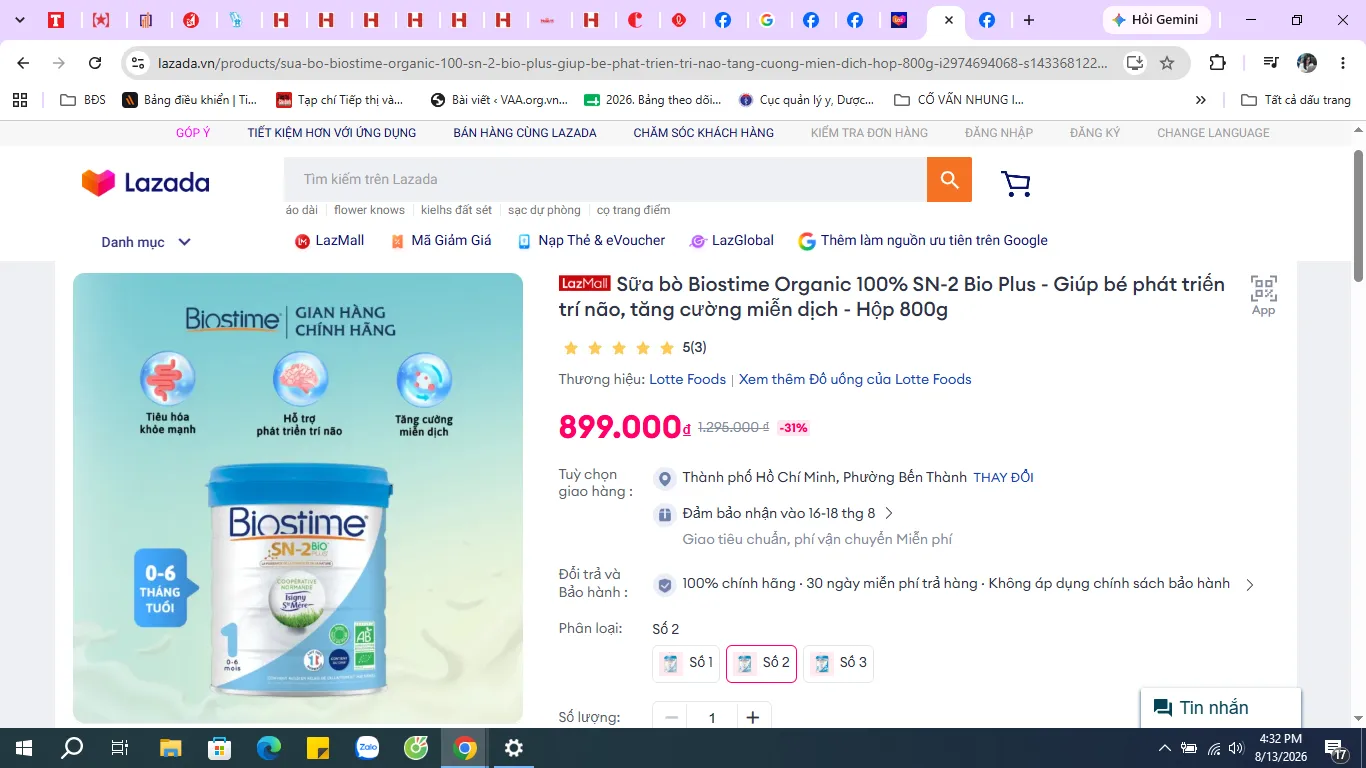Click the shield icon beside 100% chính hãng

[x=664, y=584]
